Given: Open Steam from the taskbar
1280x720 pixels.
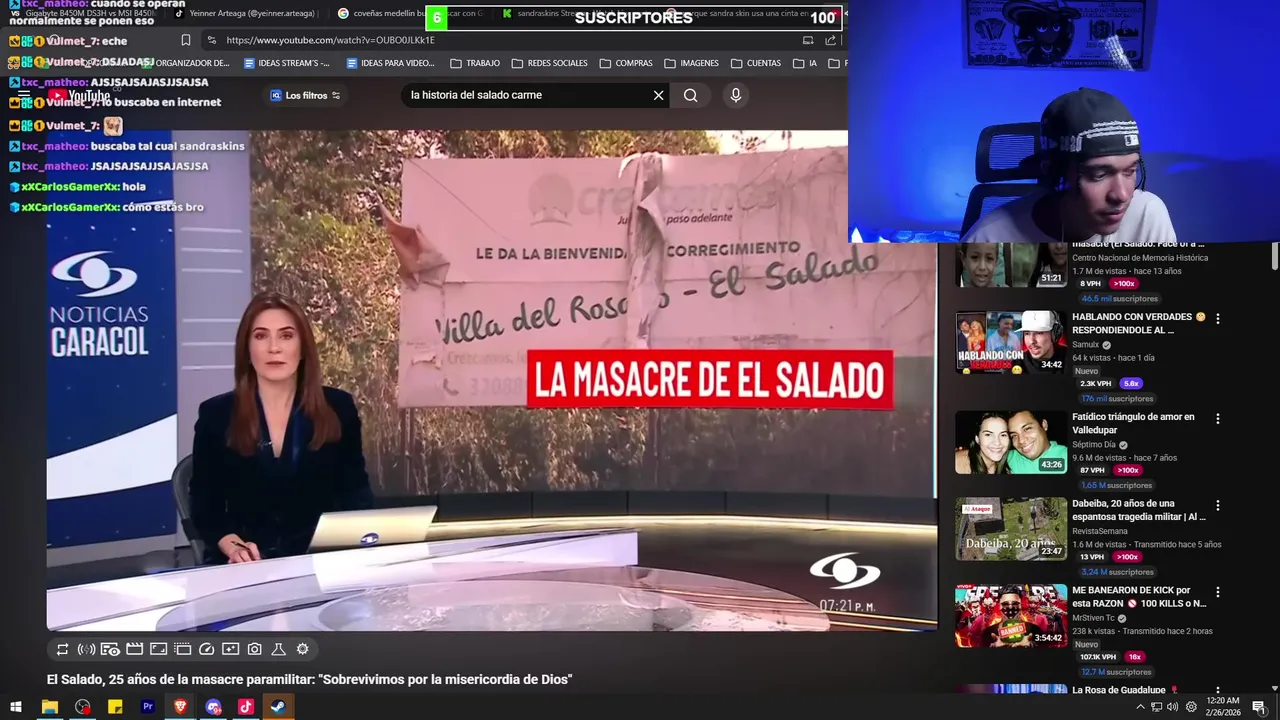Looking at the screenshot, I should click(278, 707).
